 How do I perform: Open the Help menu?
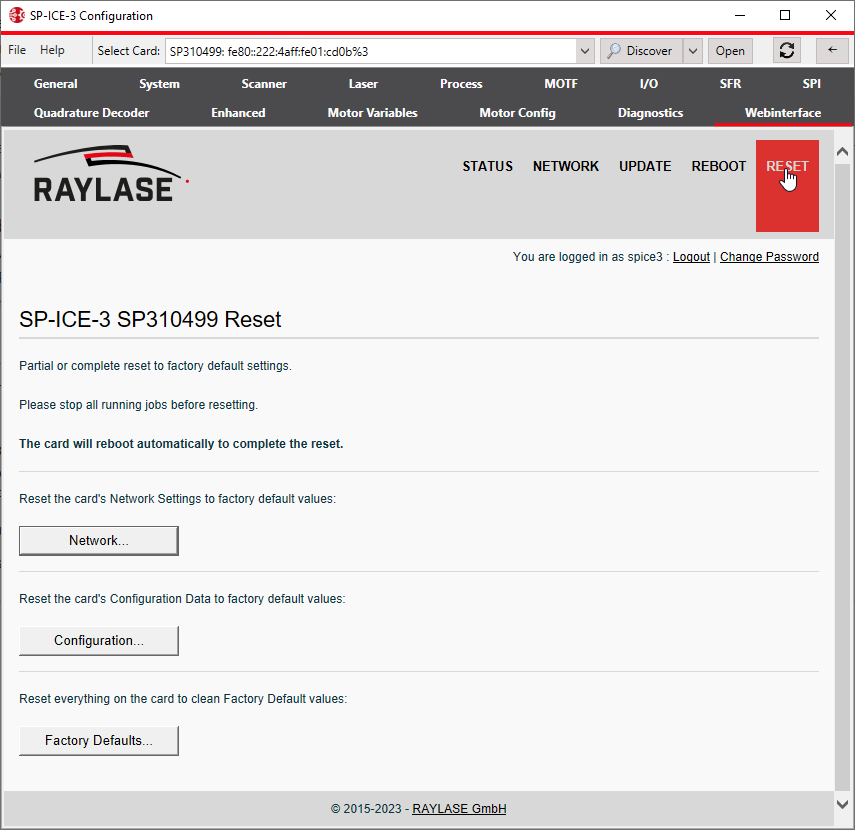coord(52,50)
